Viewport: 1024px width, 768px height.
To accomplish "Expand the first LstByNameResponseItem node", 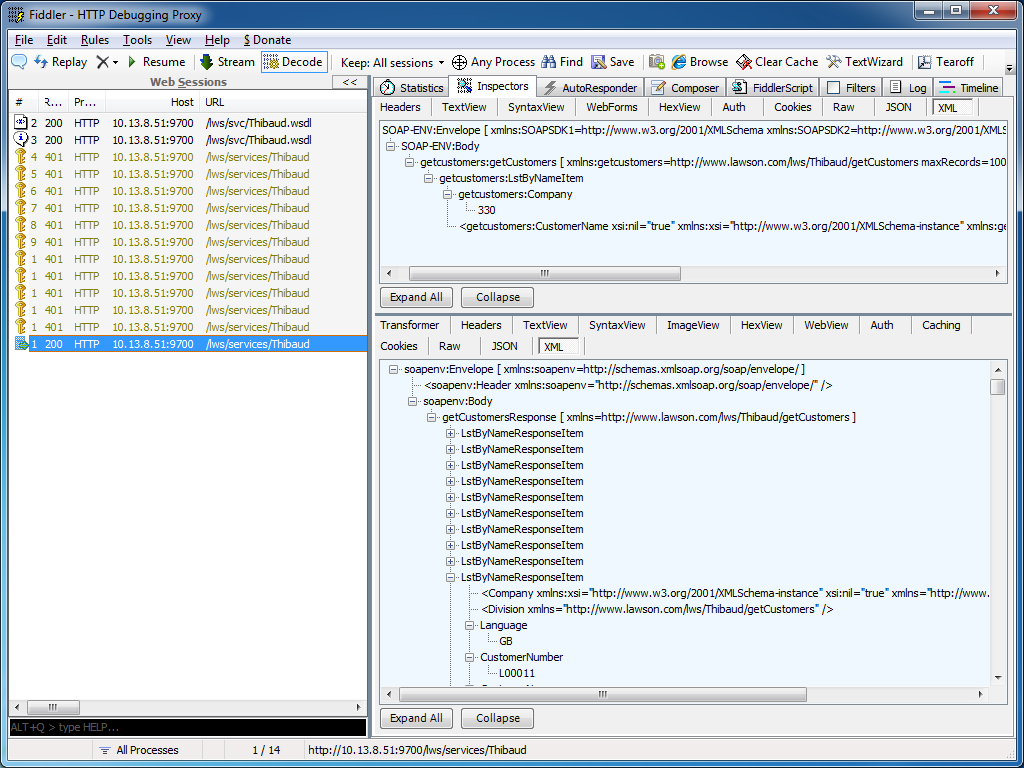I will (451, 433).
